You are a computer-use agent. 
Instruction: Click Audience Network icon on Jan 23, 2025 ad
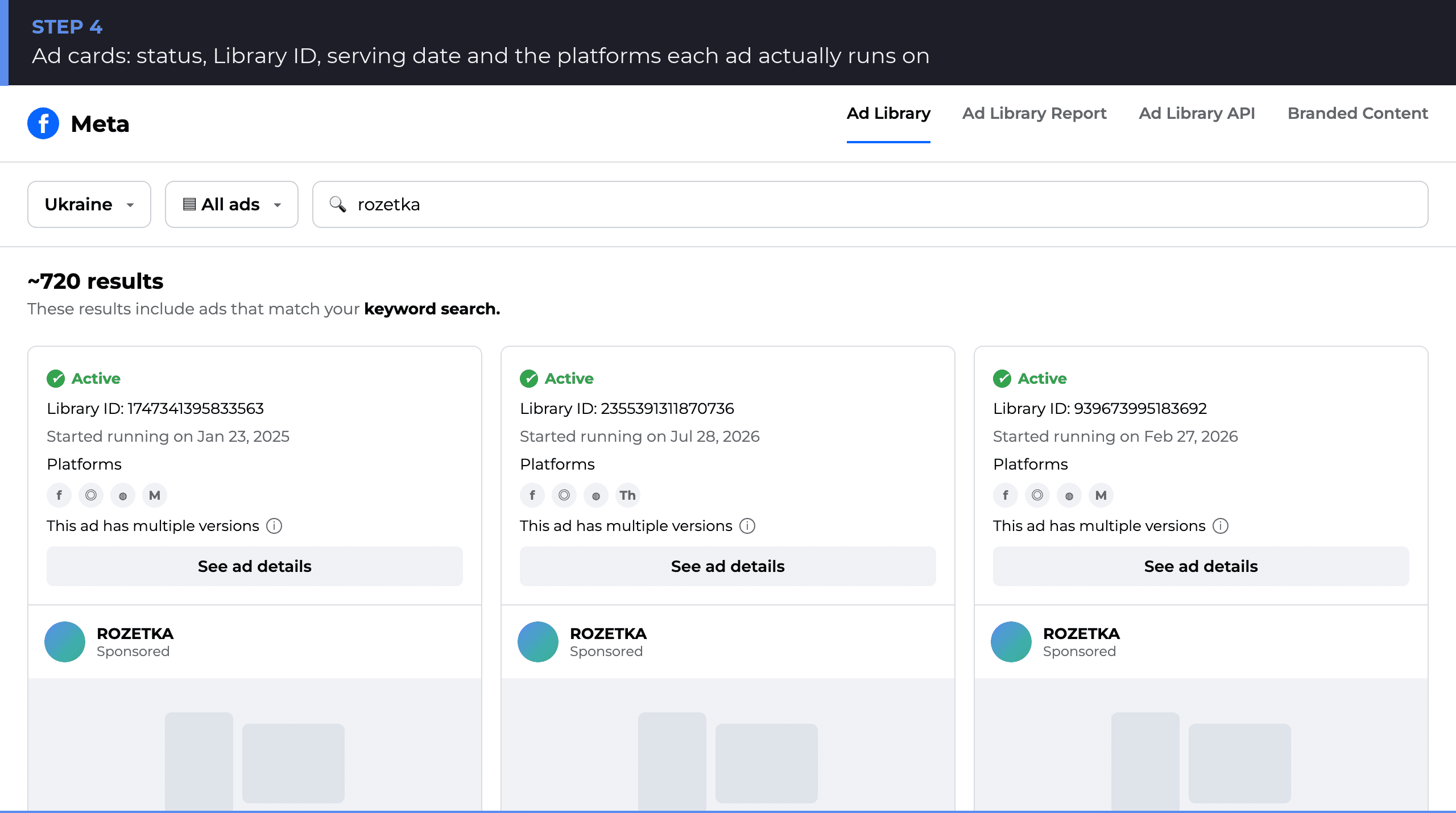click(123, 495)
